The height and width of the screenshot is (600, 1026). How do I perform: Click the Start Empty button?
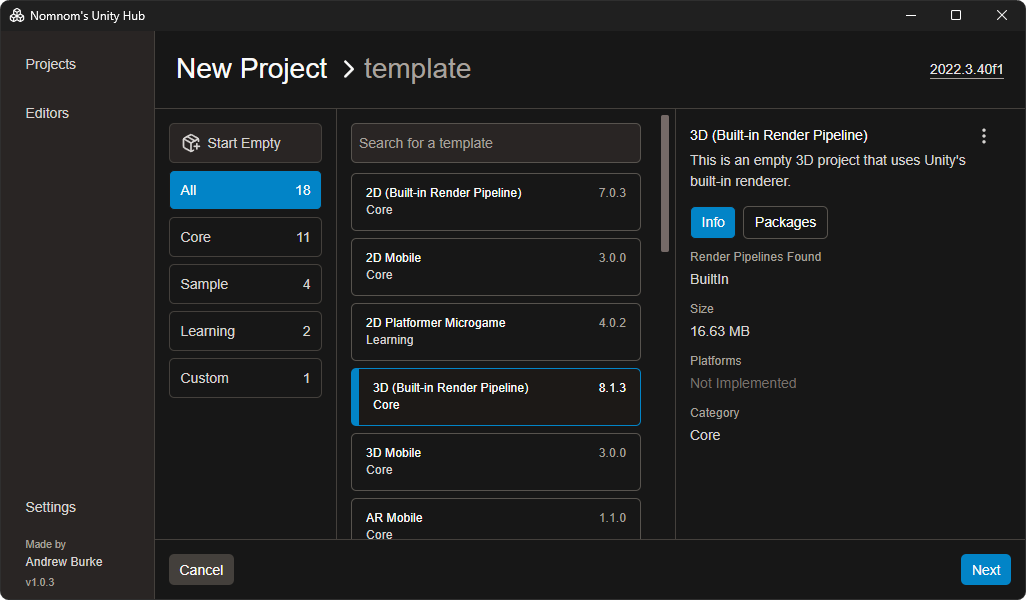(x=245, y=143)
